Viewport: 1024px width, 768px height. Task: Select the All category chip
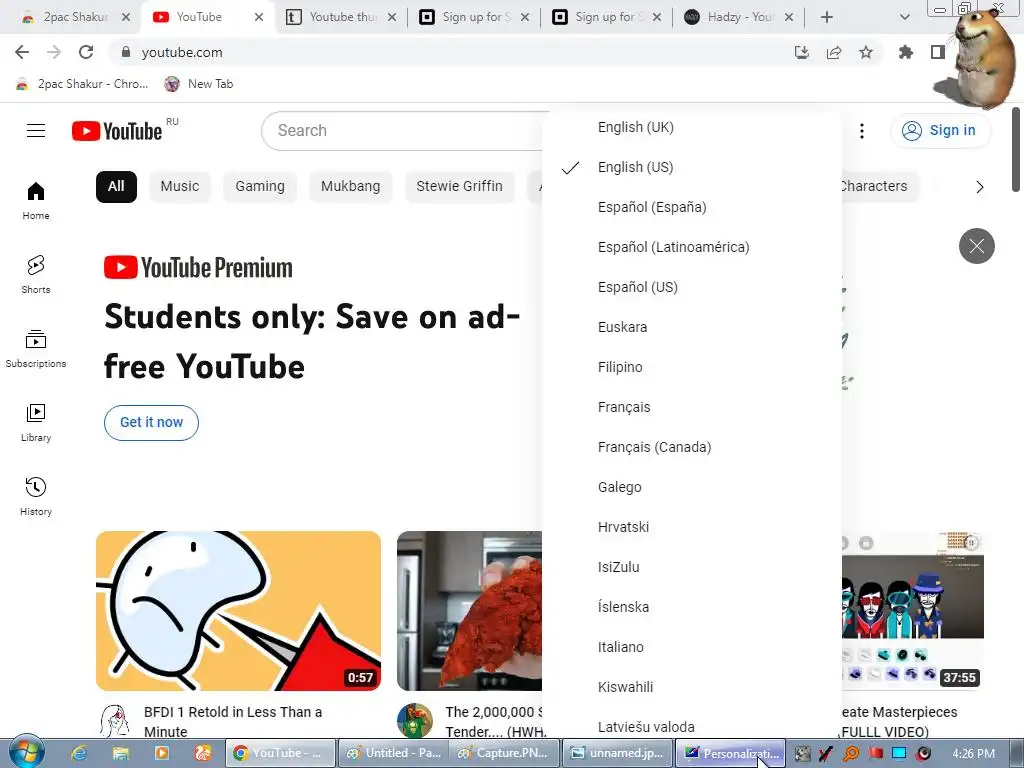tap(116, 187)
